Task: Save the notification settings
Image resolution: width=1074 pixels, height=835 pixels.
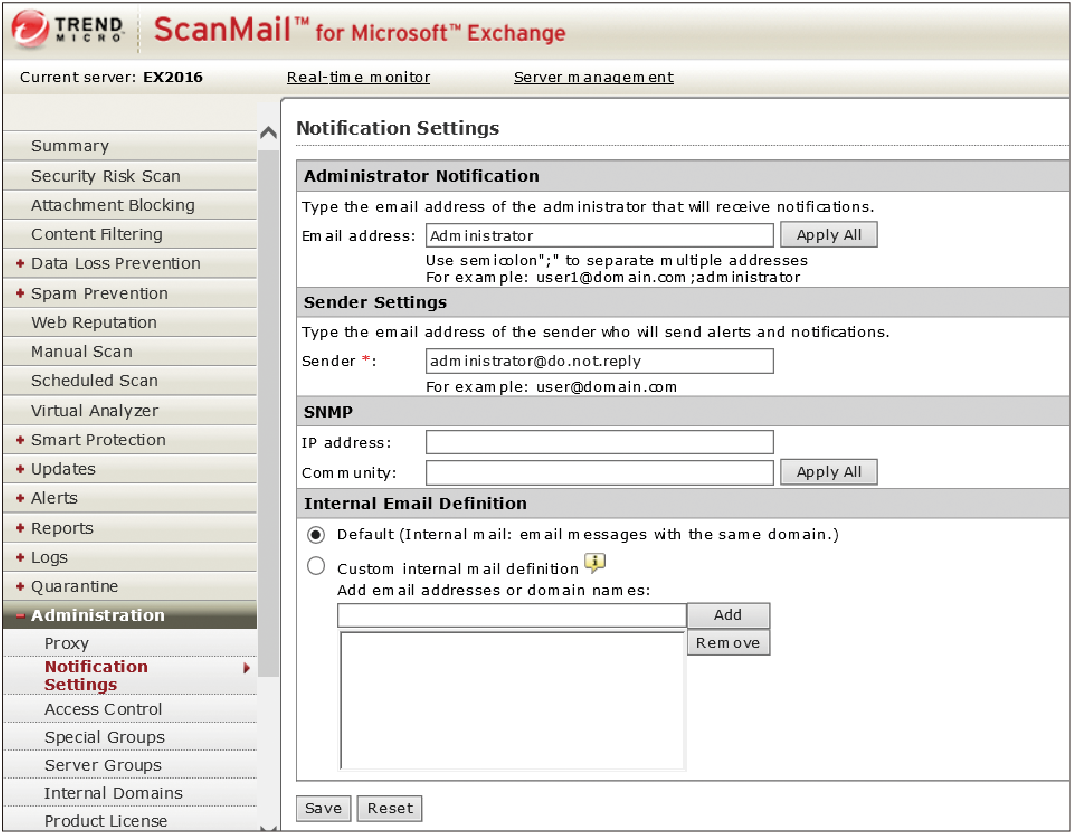Action: coord(323,808)
